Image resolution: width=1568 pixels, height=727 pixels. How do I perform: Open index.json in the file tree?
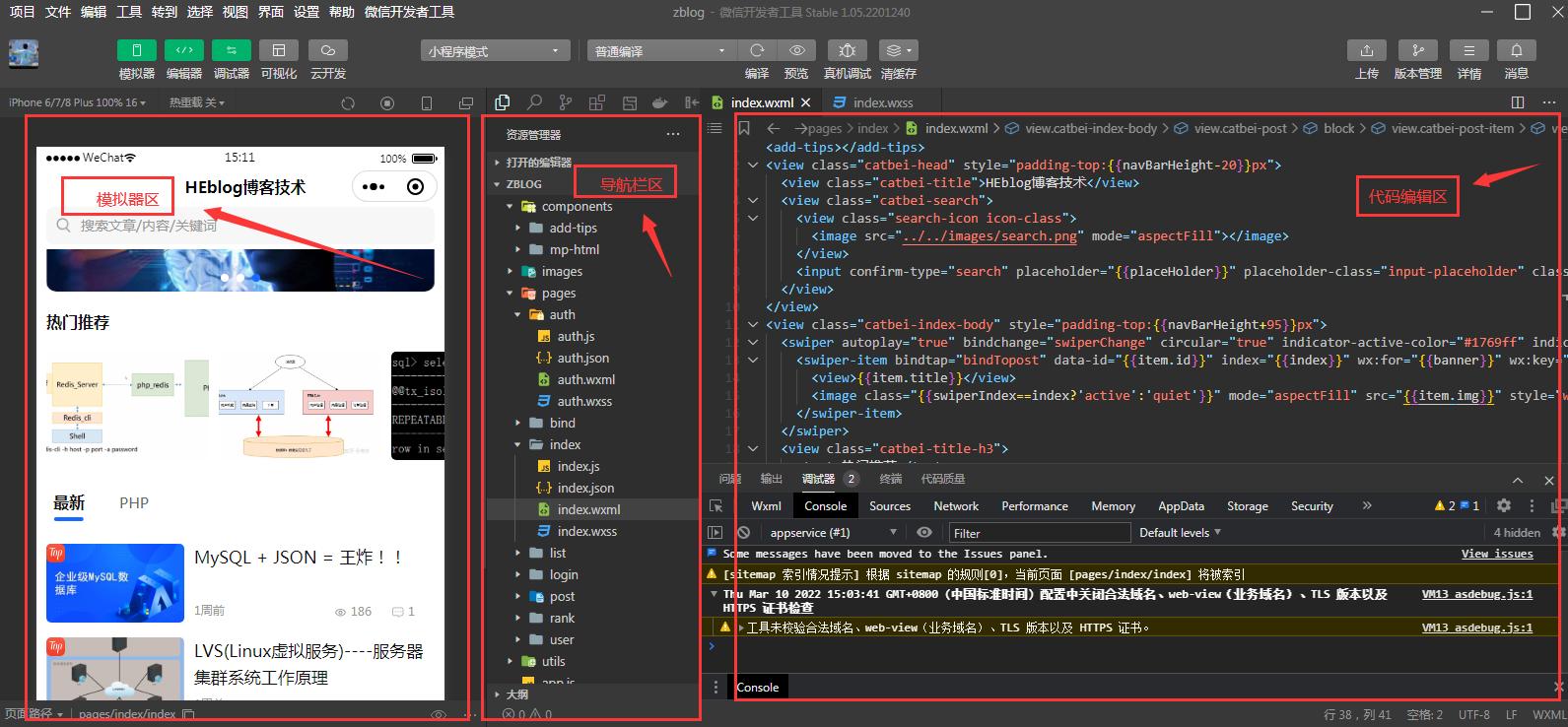click(x=585, y=488)
